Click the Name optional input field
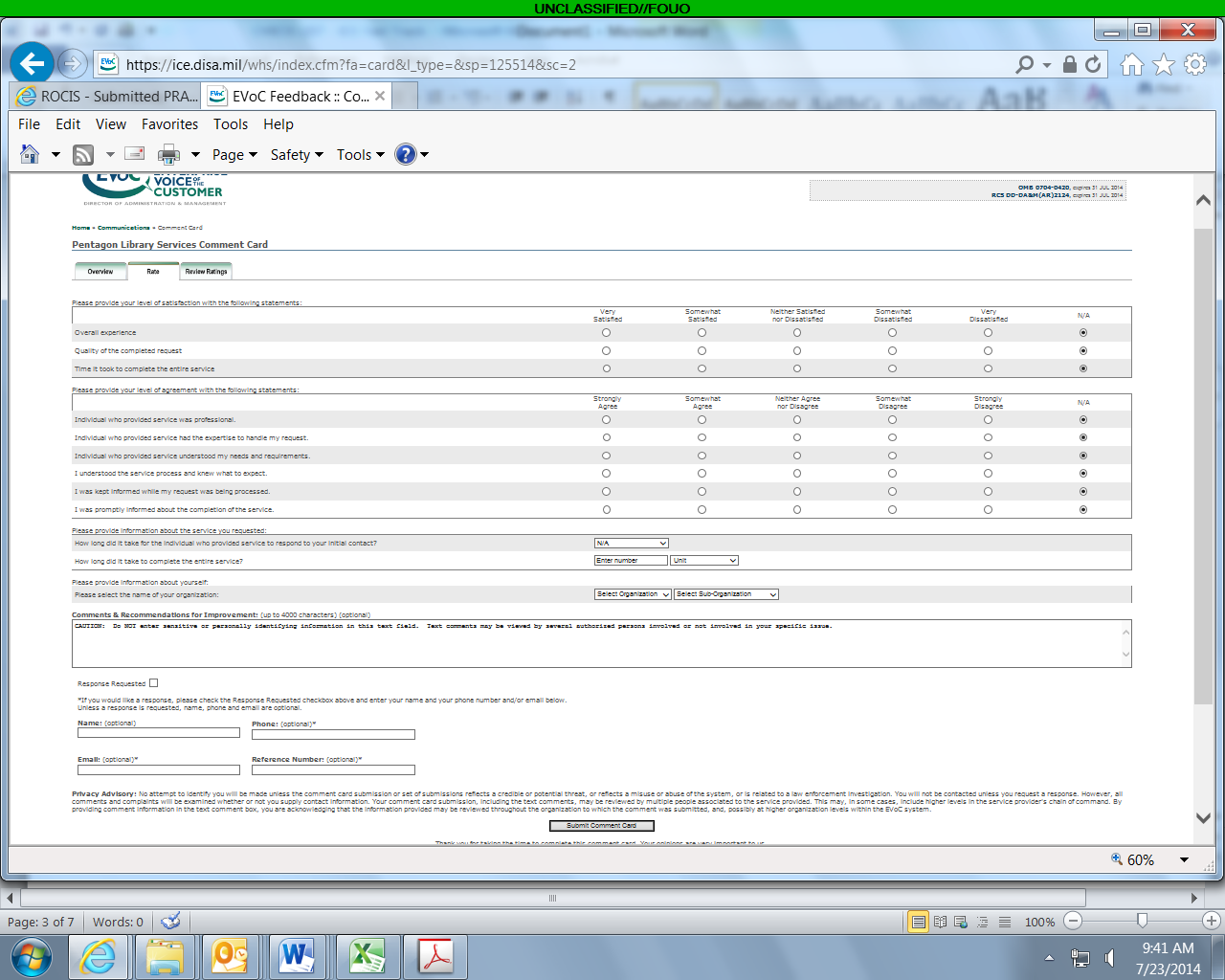The image size is (1225, 980). (x=159, y=734)
